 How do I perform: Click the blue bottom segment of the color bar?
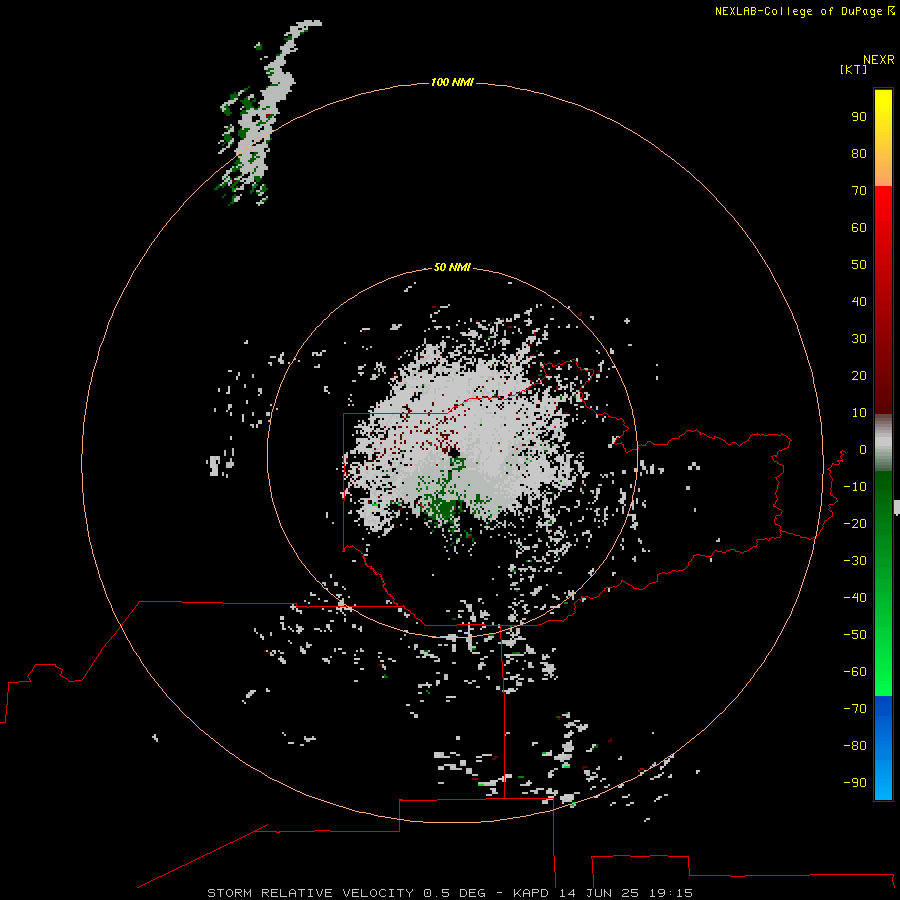coord(883,748)
